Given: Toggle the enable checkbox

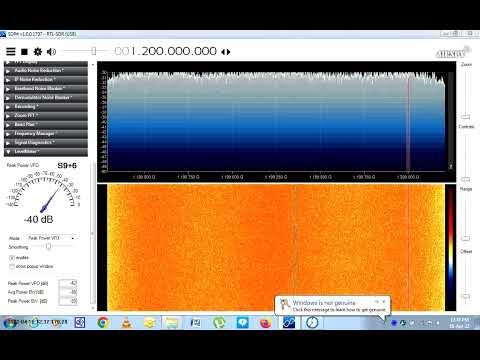Looking at the screenshot, I should tap(12, 258).
